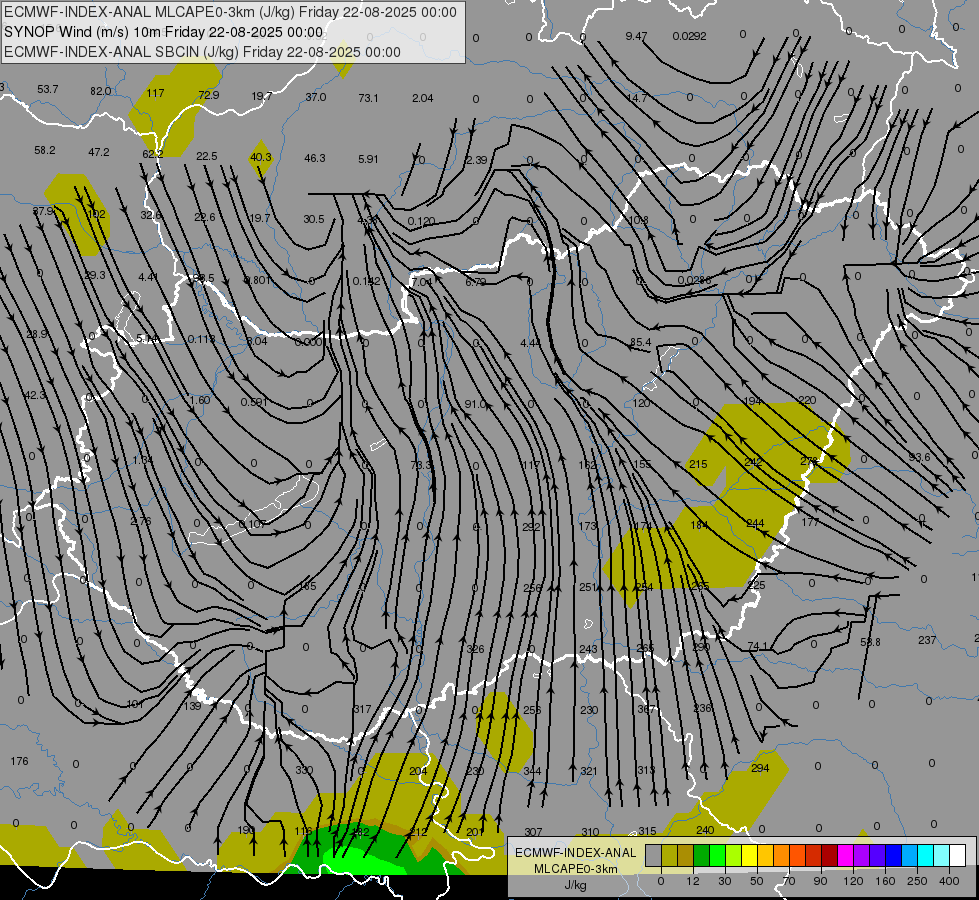Click the grid value 294
This screenshot has height=900, width=979.
760,768
